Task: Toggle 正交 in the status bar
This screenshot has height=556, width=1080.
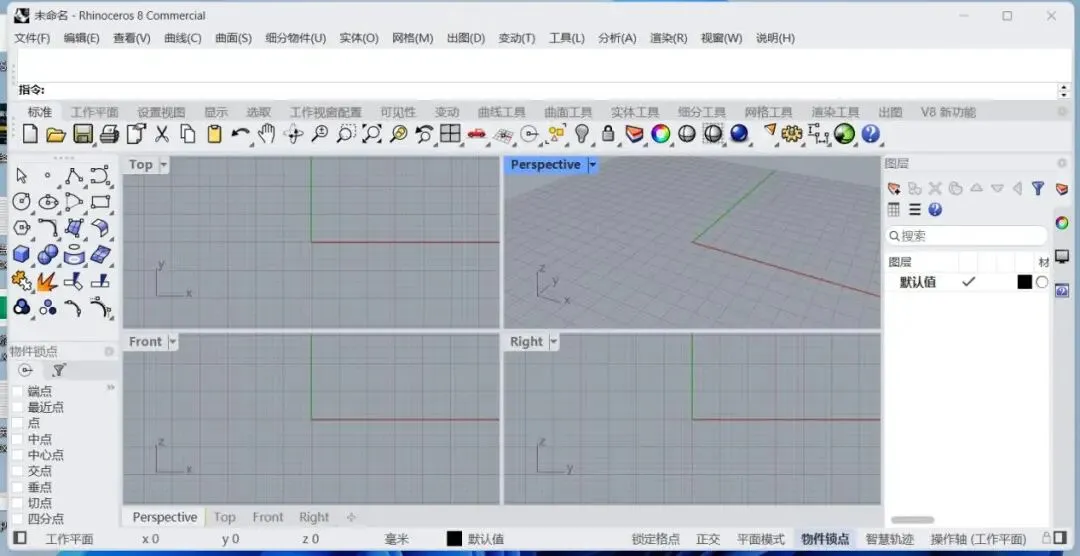Action: tap(708, 539)
